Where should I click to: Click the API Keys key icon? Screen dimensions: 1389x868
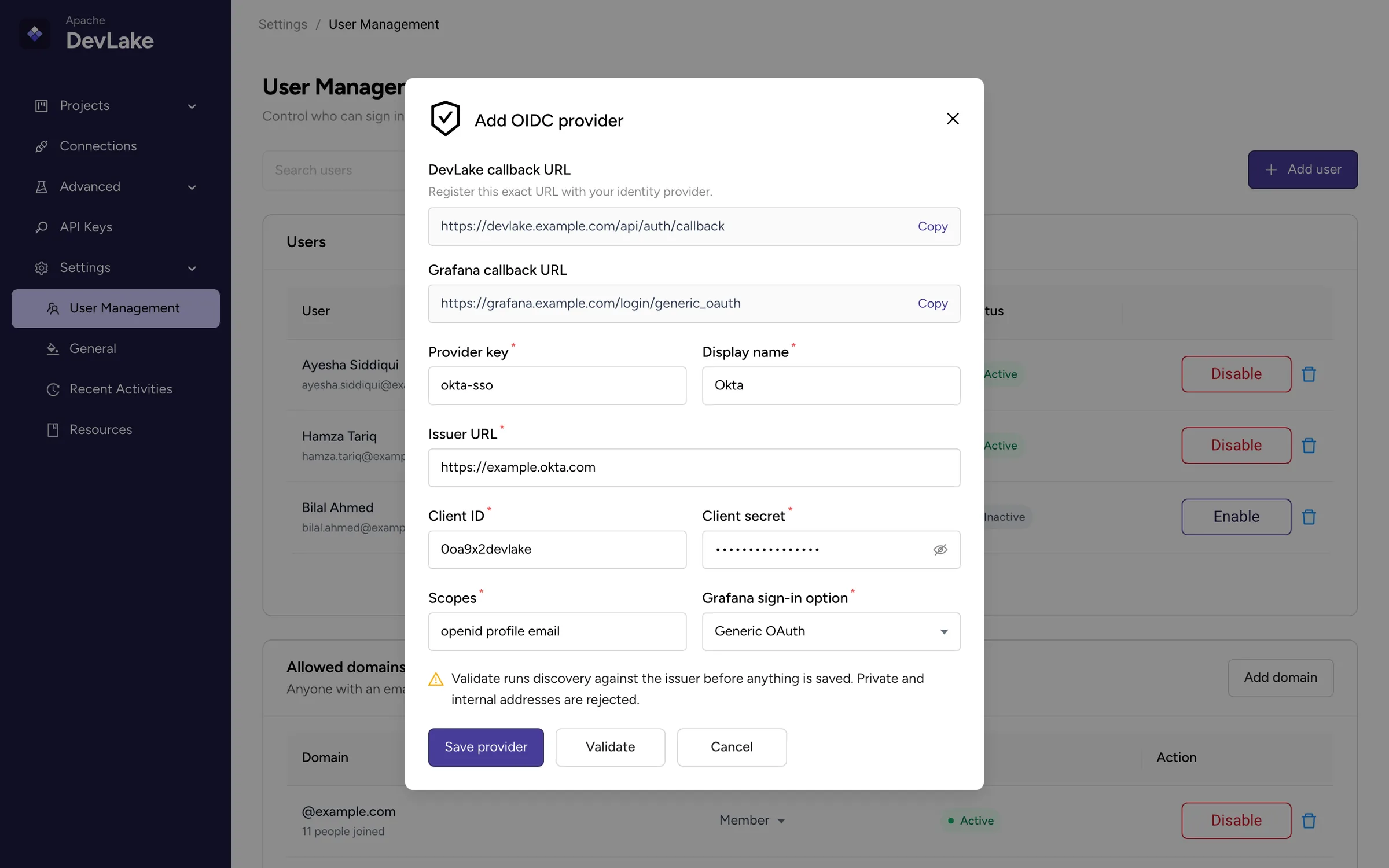41,227
